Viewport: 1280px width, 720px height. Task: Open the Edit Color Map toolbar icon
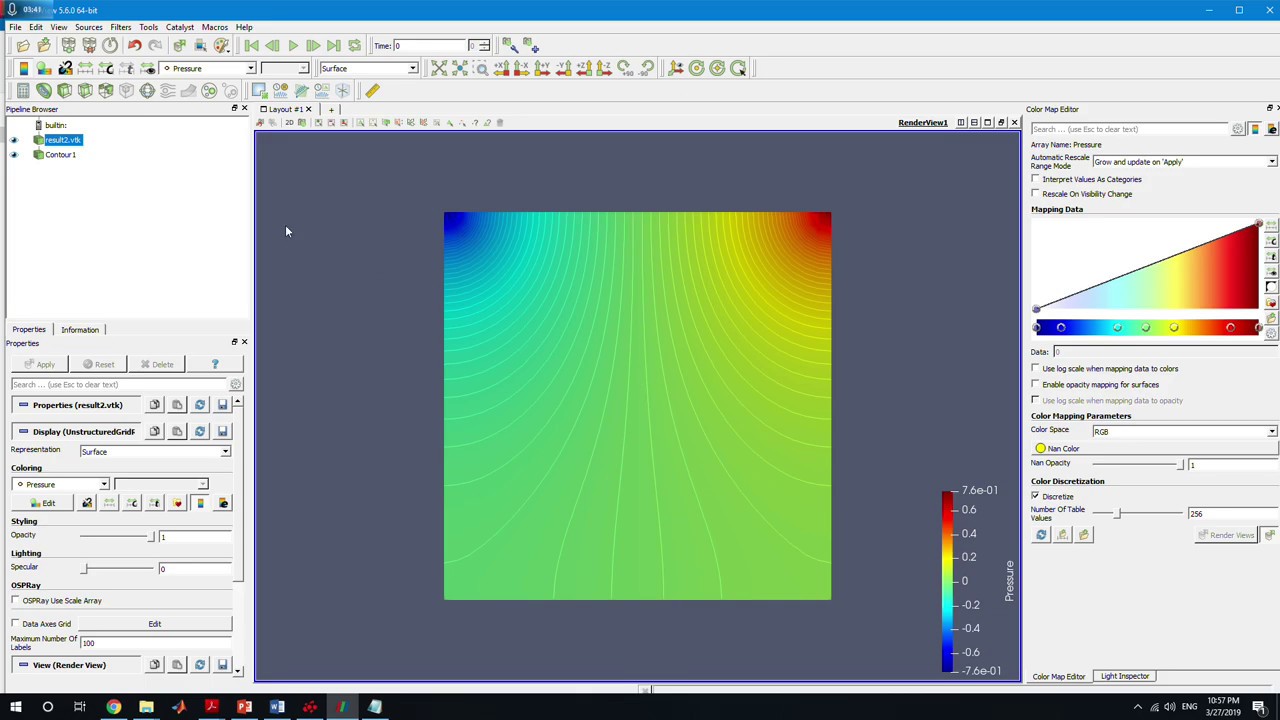pyautogui.click(x=44, y=68)
